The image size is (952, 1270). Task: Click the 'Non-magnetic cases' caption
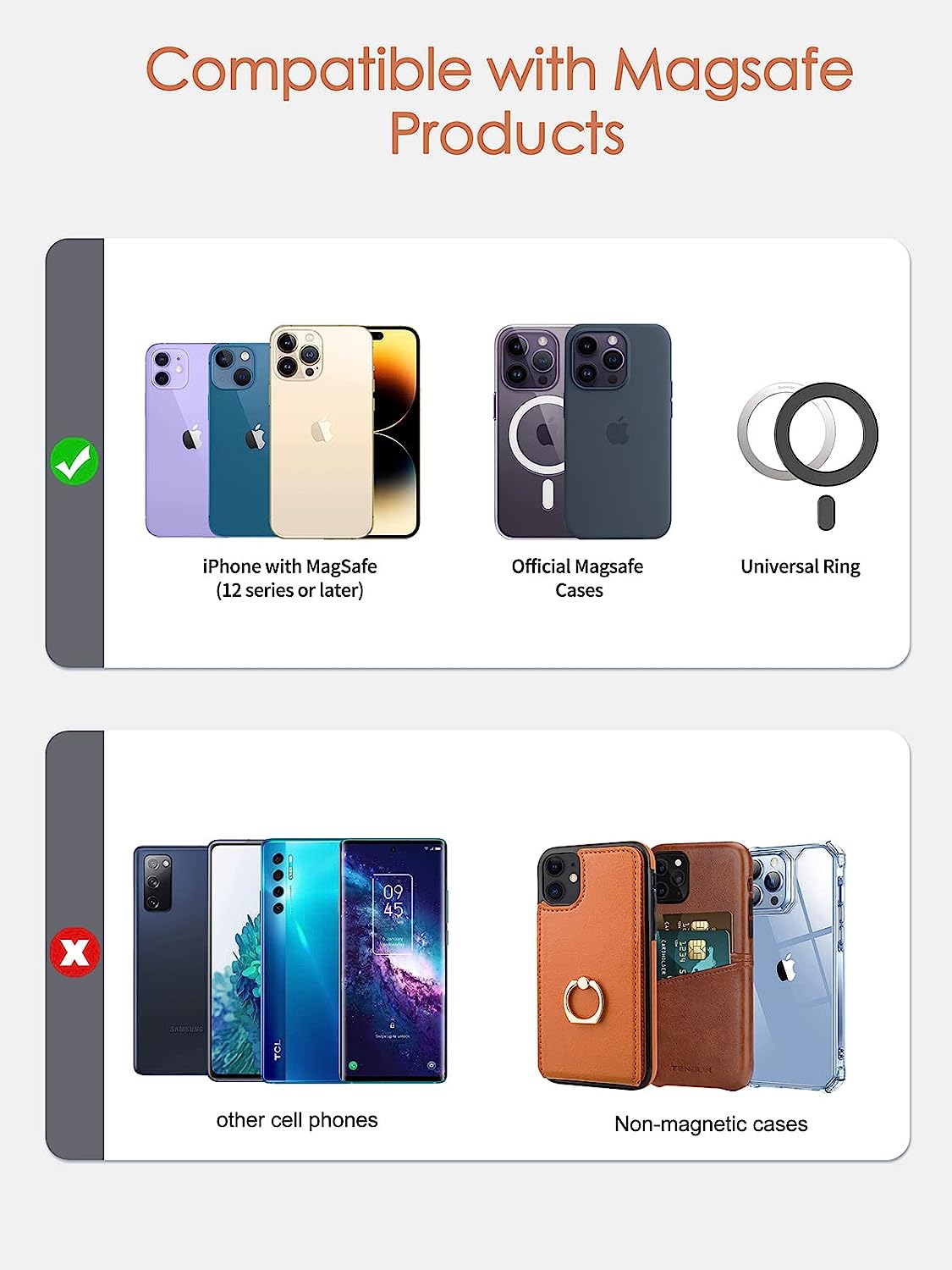pos(711,1124)
